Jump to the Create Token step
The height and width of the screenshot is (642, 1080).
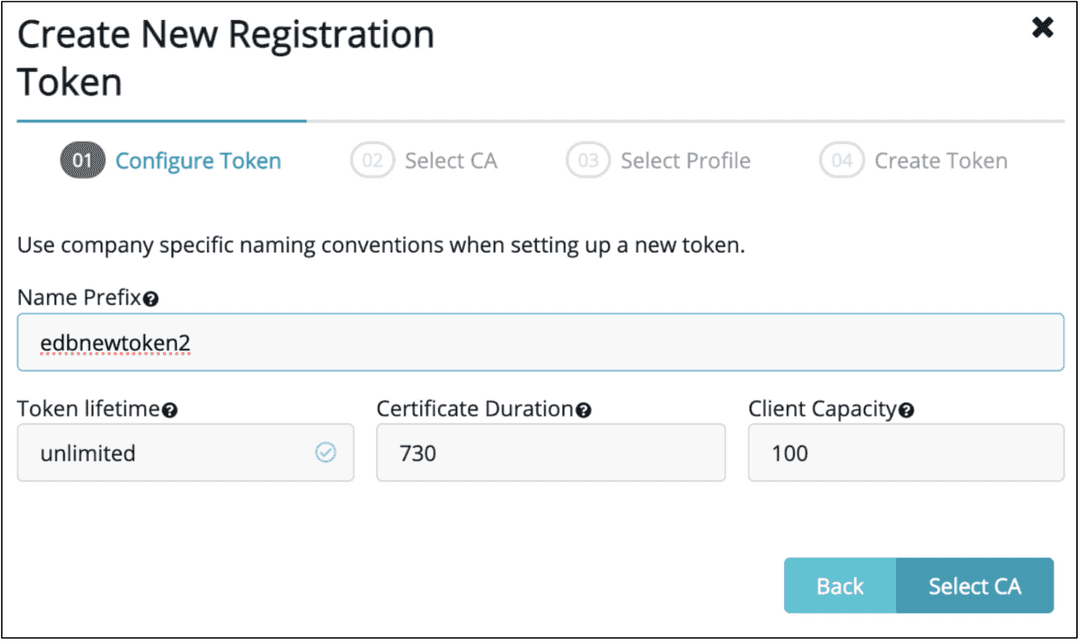pos(940,160)
